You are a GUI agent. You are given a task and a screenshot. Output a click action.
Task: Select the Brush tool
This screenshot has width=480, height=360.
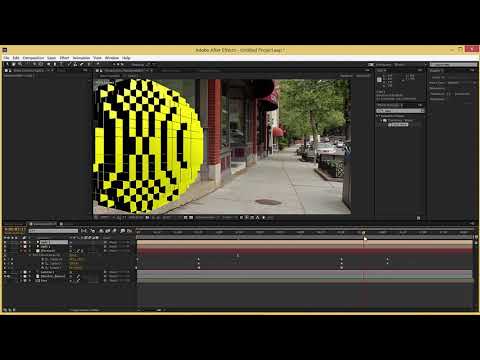pos(69,64)
